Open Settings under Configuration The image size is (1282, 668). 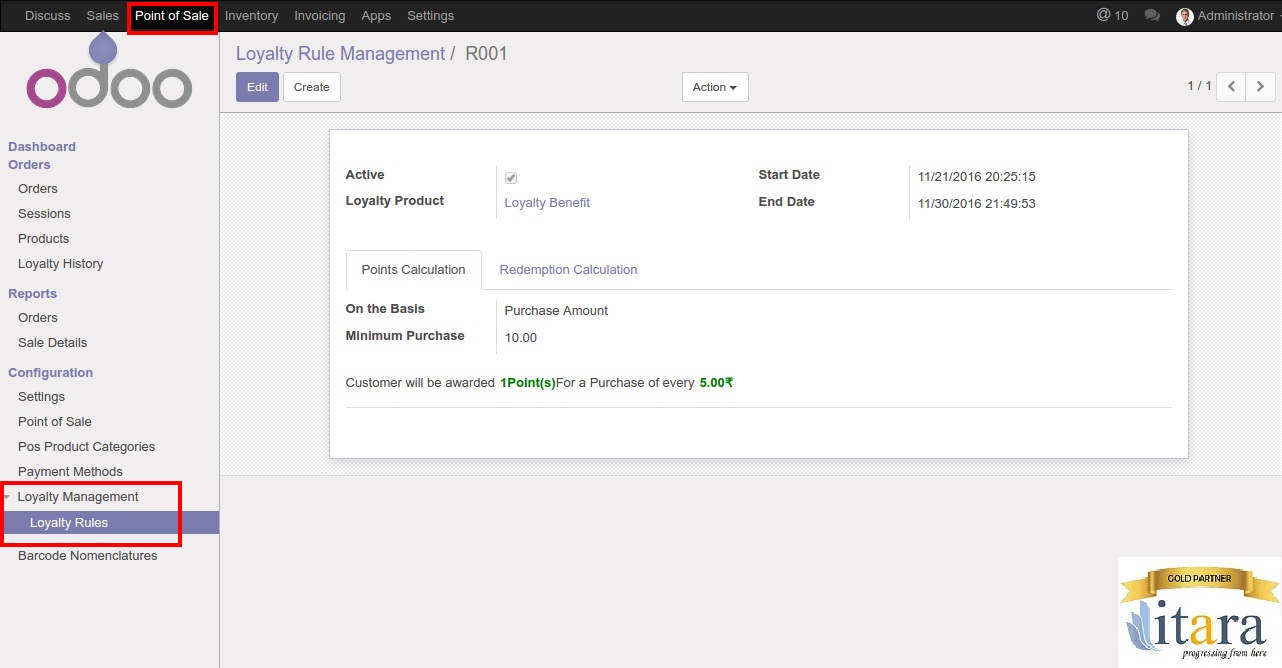[41, 397]
